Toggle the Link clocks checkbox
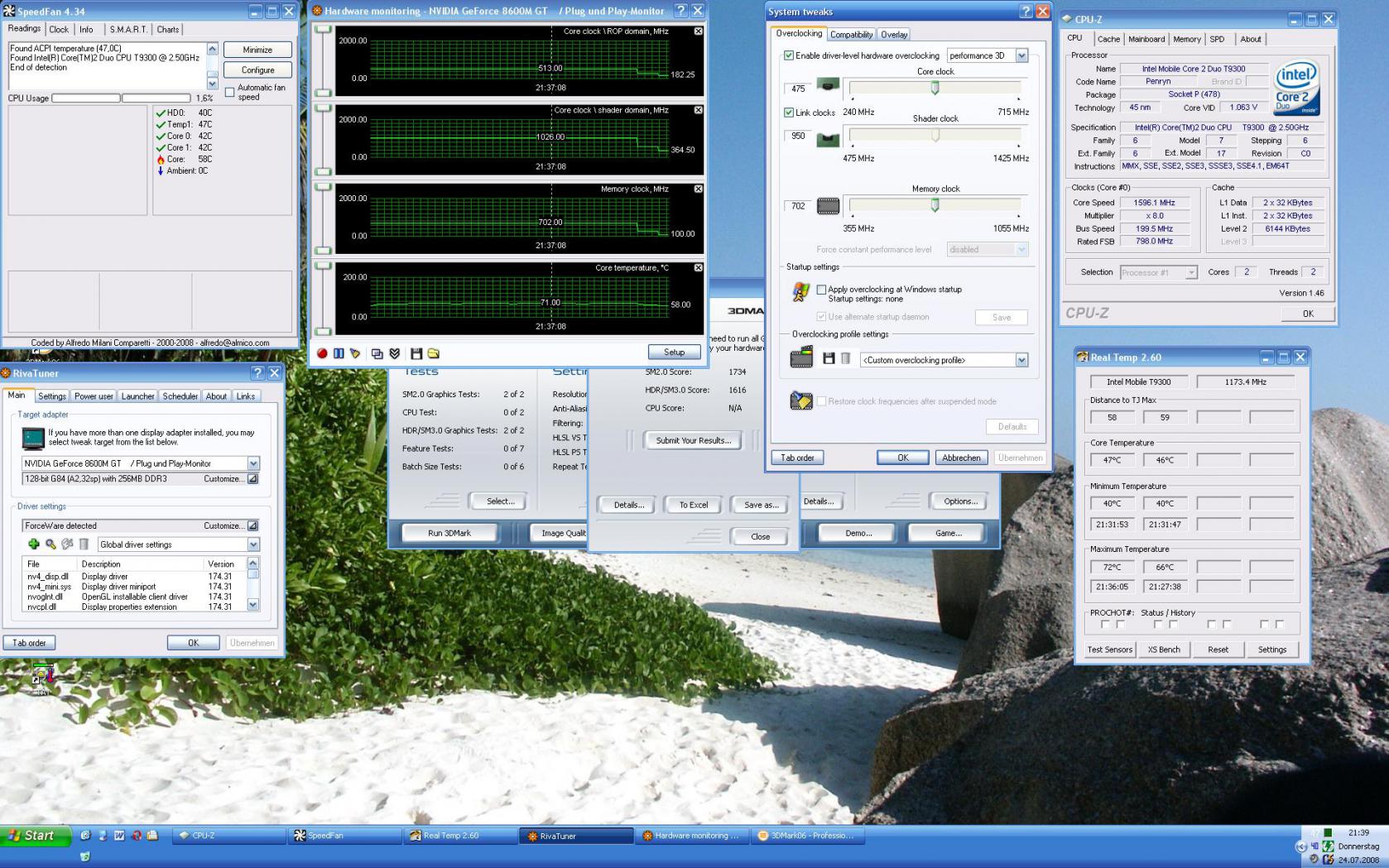The image size is (1389, 868). [789, 113]
